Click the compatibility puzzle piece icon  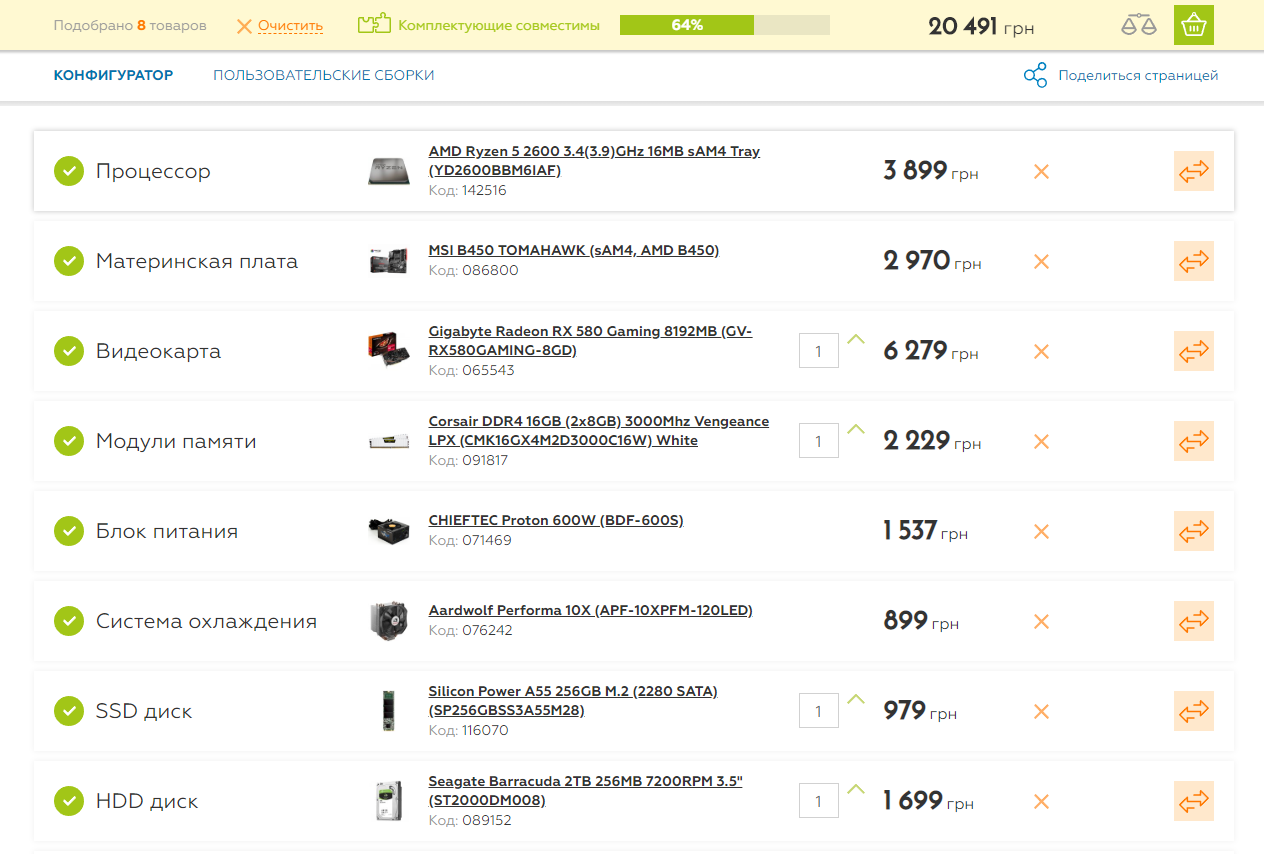(x=374, y=24)
